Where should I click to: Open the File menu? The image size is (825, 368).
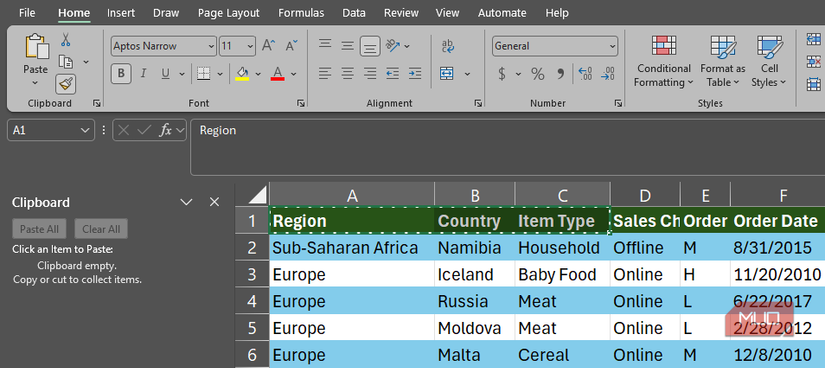[27, 13]
